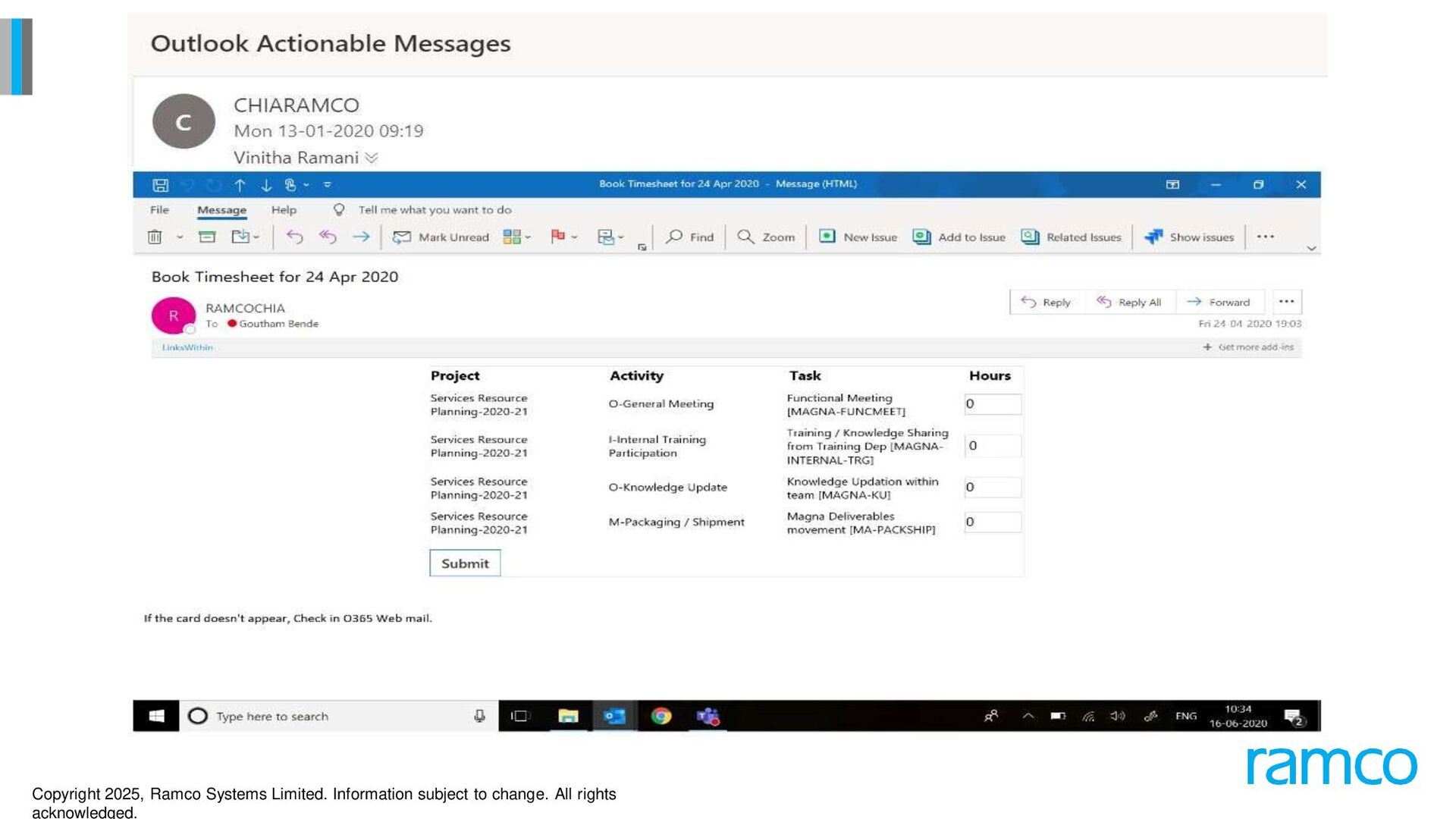Expand recipient details chevron beside Vinitha Ramani
1456x819 pixels.
pyautogui.click(x=372, y=158)
